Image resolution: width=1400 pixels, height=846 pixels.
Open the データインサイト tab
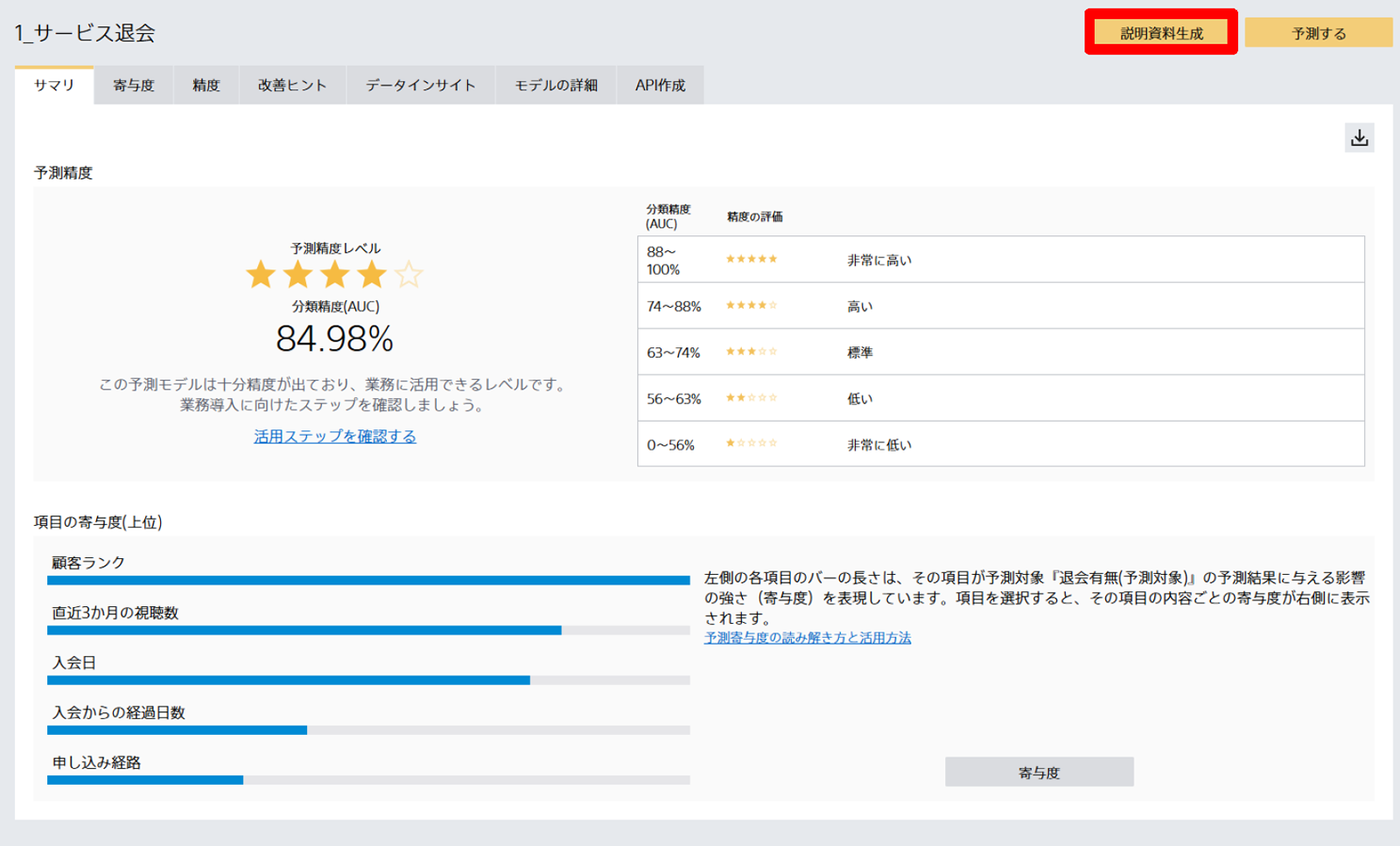[421, 84]
